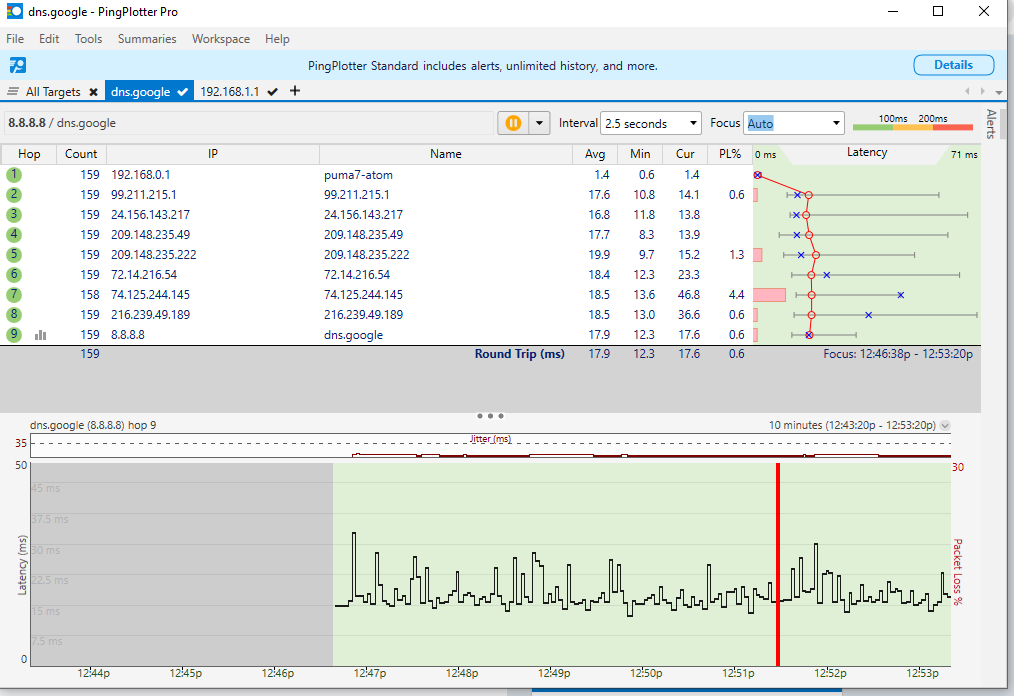Click the red marker line on timeline graph
The height and width of the screenshot is (696, 1014).
[x=778, y=564]
